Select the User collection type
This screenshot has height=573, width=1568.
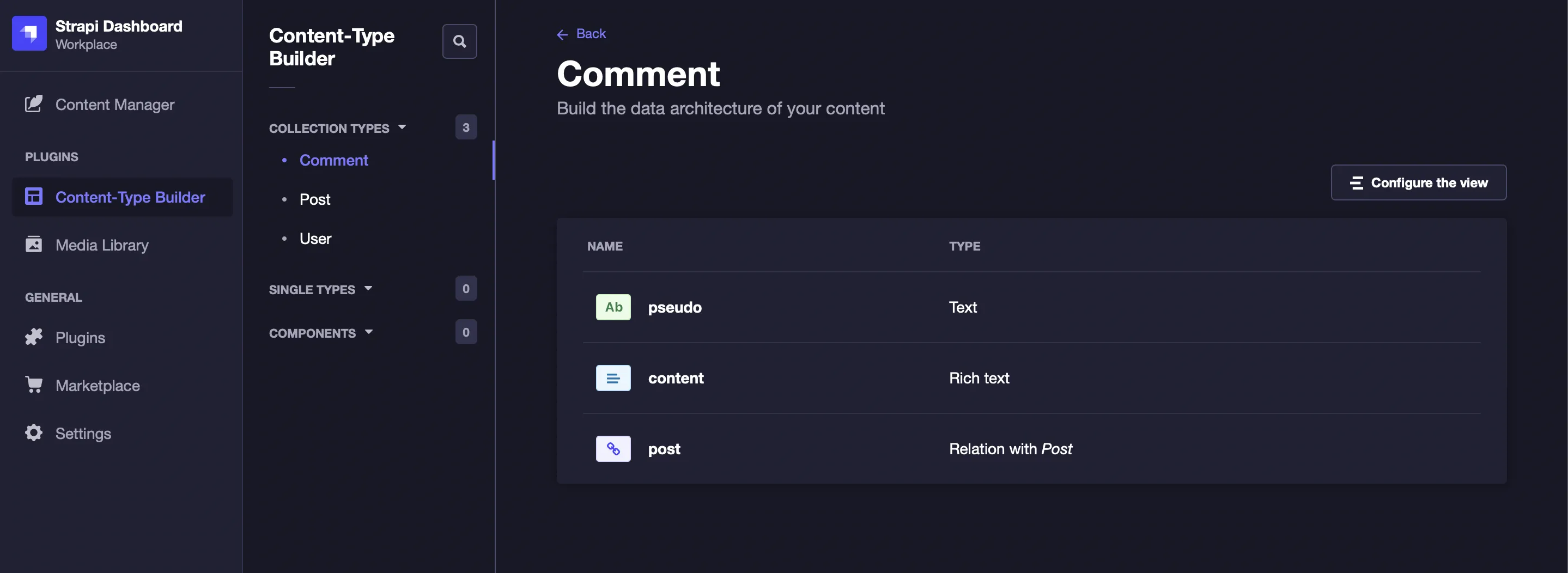tap(315, 239)
